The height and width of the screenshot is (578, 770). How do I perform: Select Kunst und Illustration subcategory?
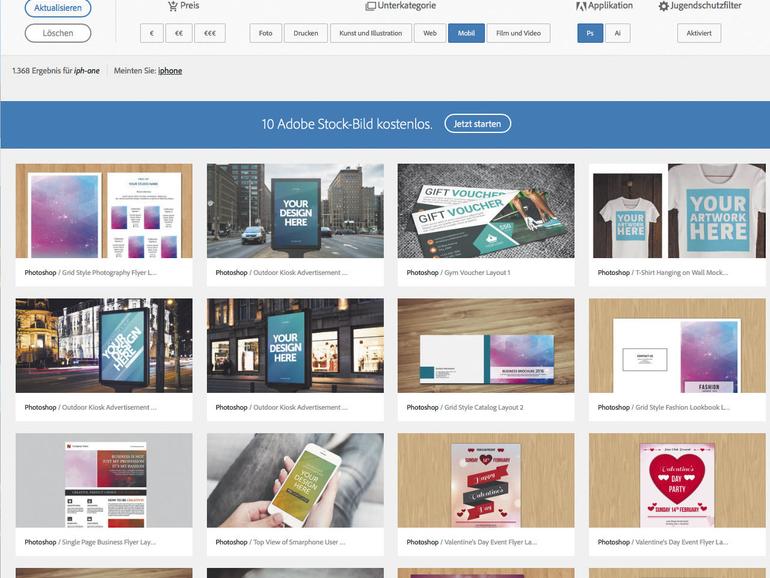(x=371, y=33)
